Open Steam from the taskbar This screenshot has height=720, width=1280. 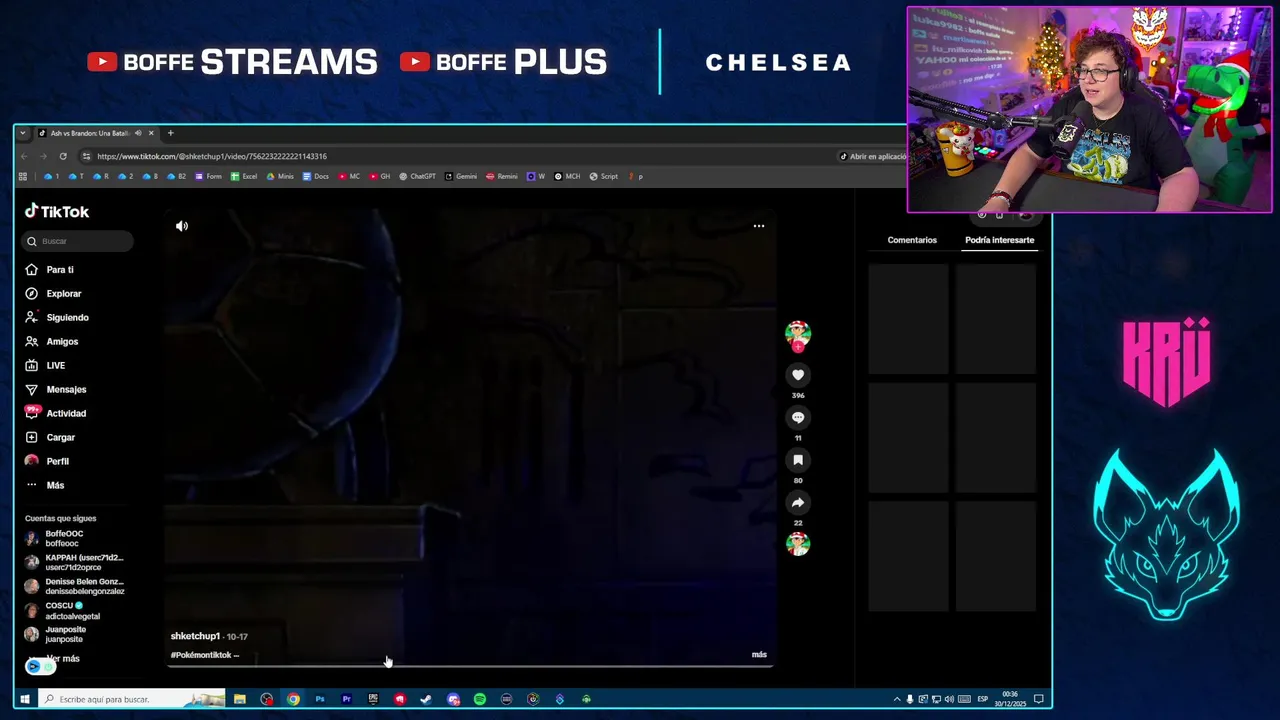[426, 699]
